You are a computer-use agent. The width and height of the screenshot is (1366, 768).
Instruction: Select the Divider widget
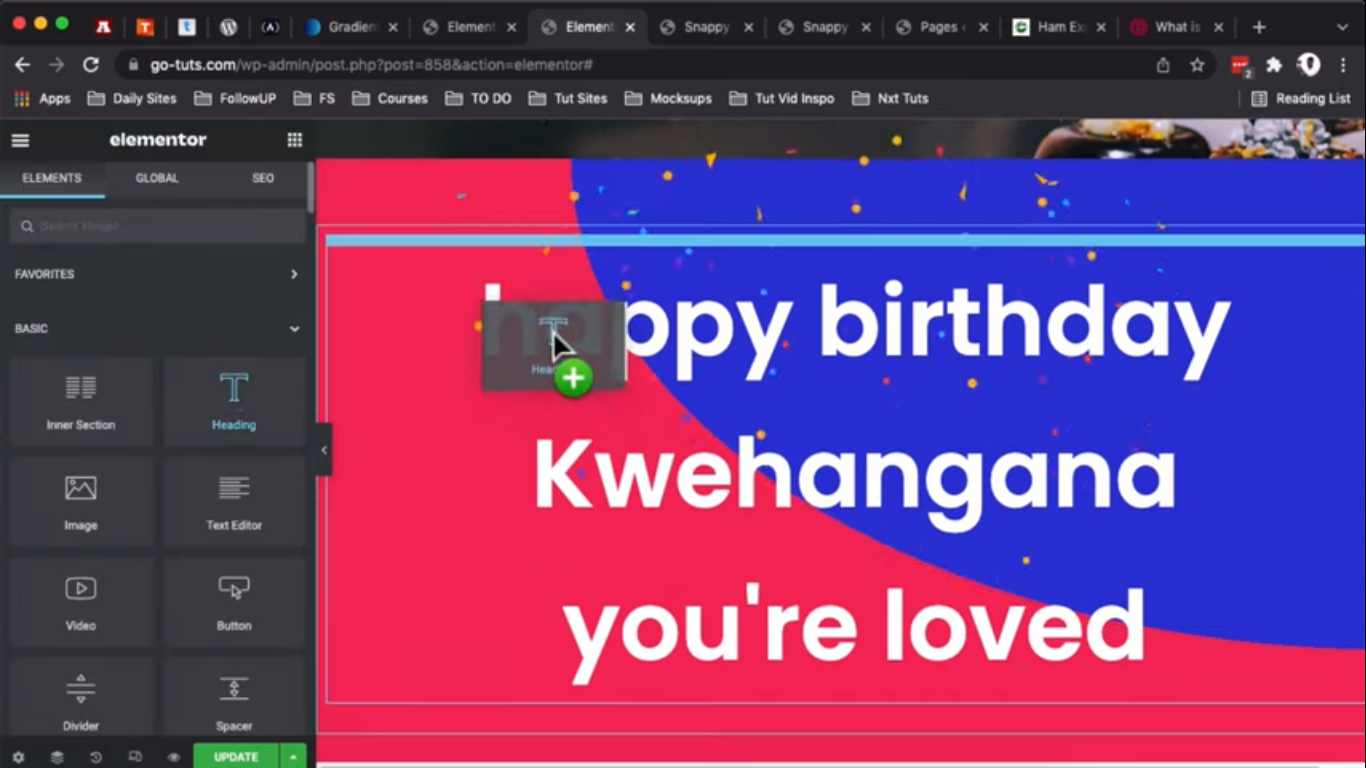coord(81,699)
